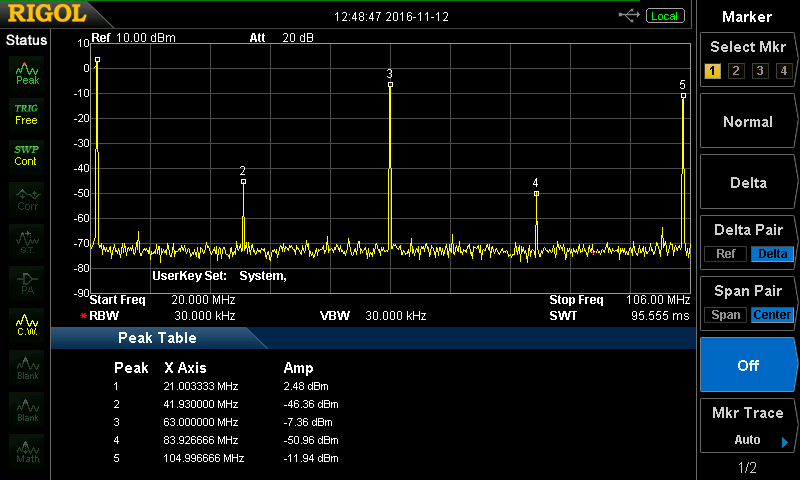Click the SWP Cont sweep icon
Screen dimensions: 800x480
click(26, 155)
